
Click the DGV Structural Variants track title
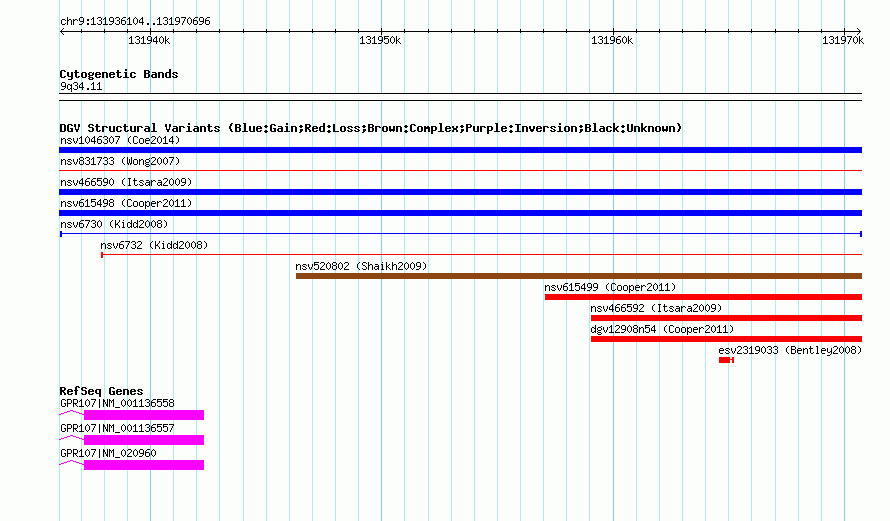pos(371,128)
